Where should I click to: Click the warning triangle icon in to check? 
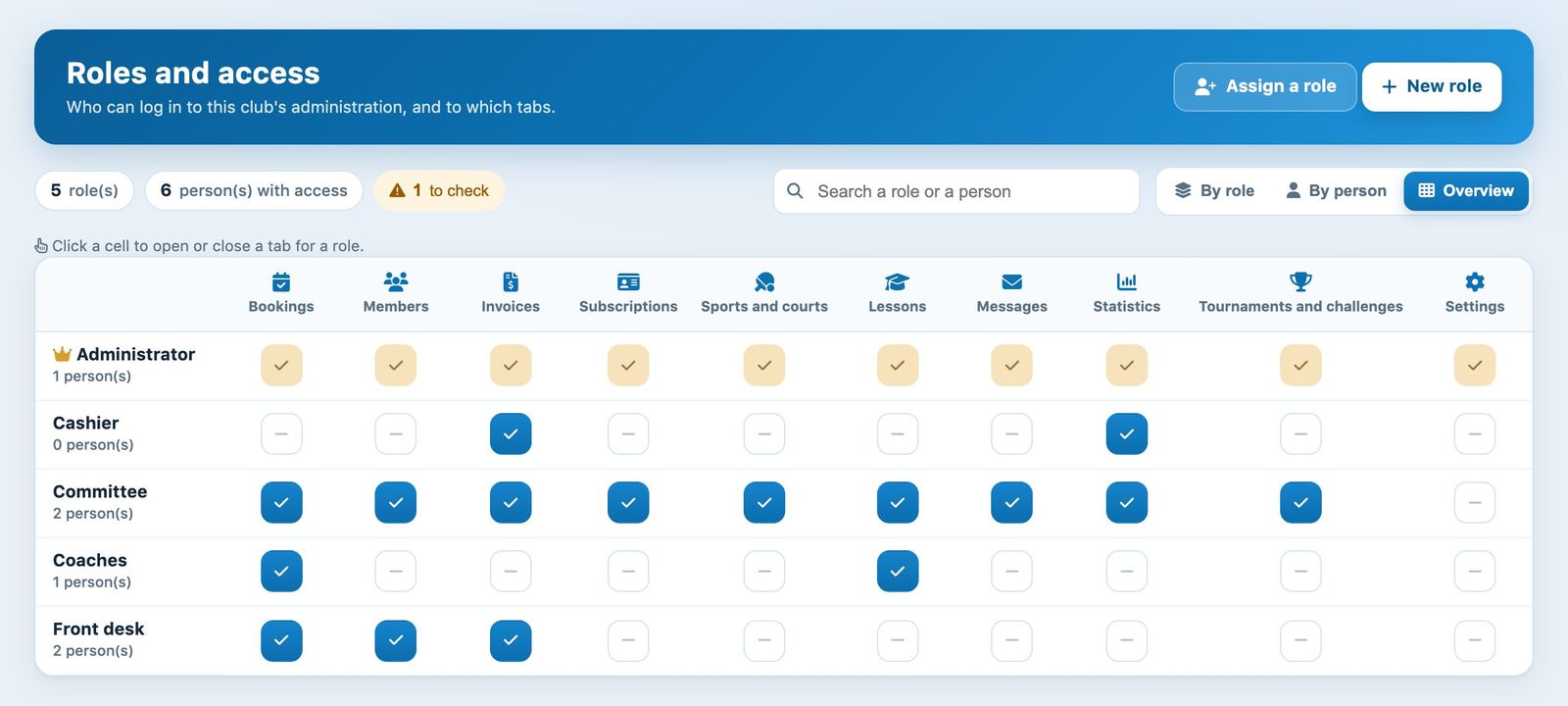coord(397,190)
